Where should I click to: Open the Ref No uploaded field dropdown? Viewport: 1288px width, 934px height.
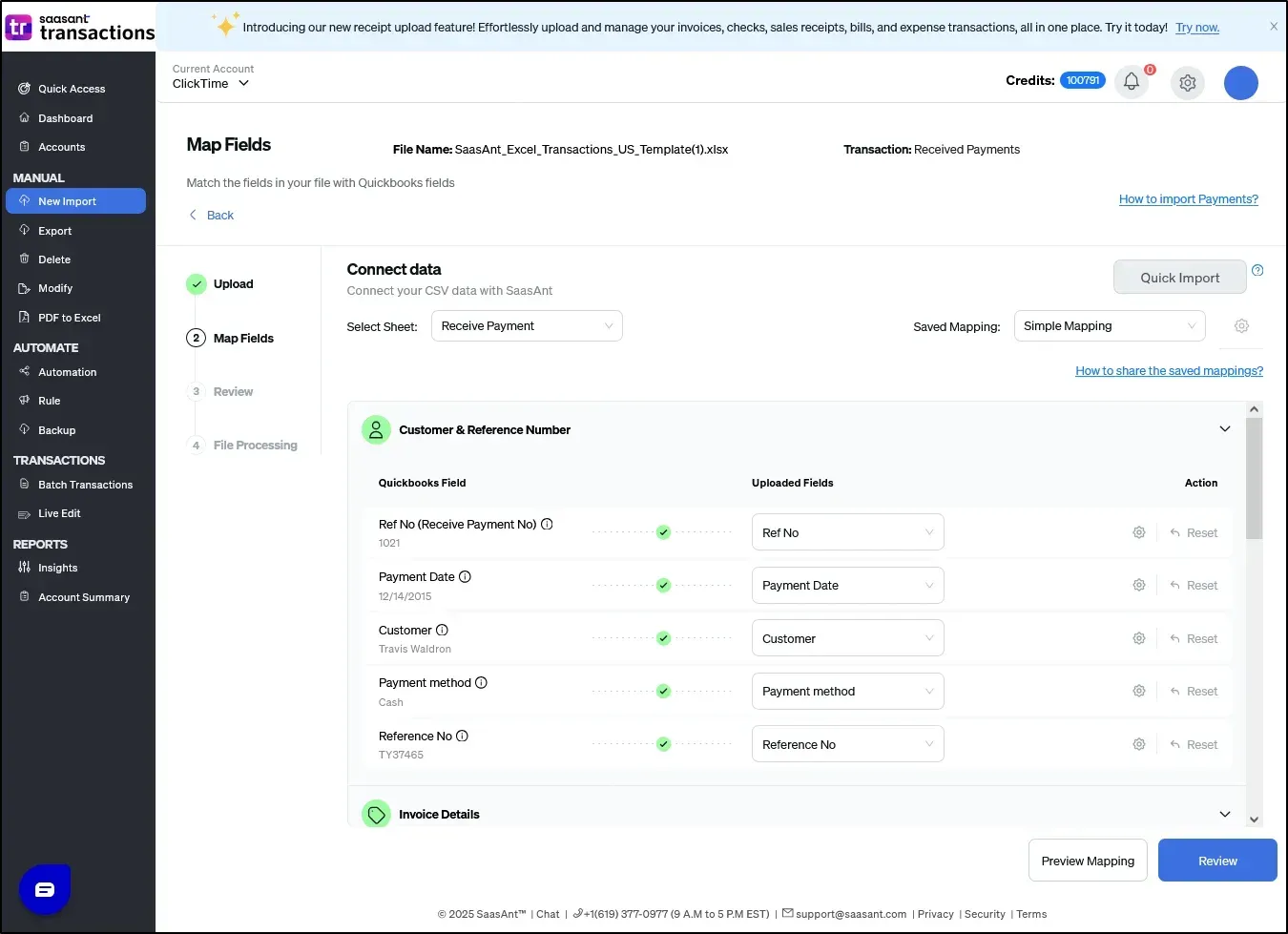click(x=848, y=532)
